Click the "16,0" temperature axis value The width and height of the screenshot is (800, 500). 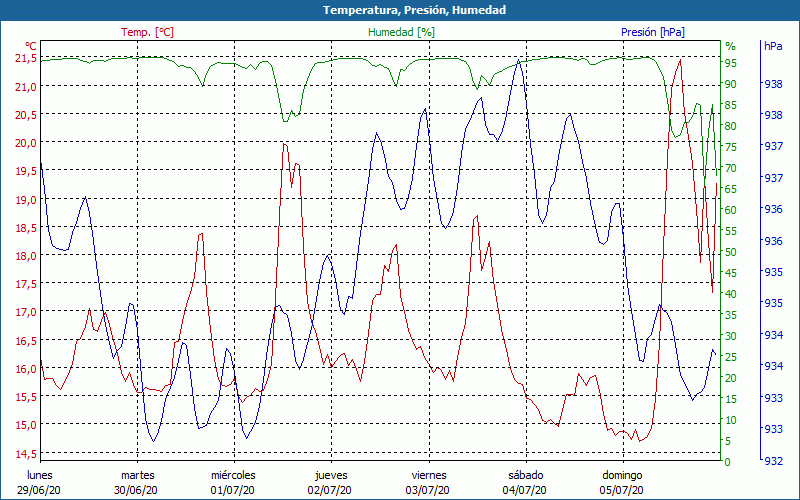[26, 368]
